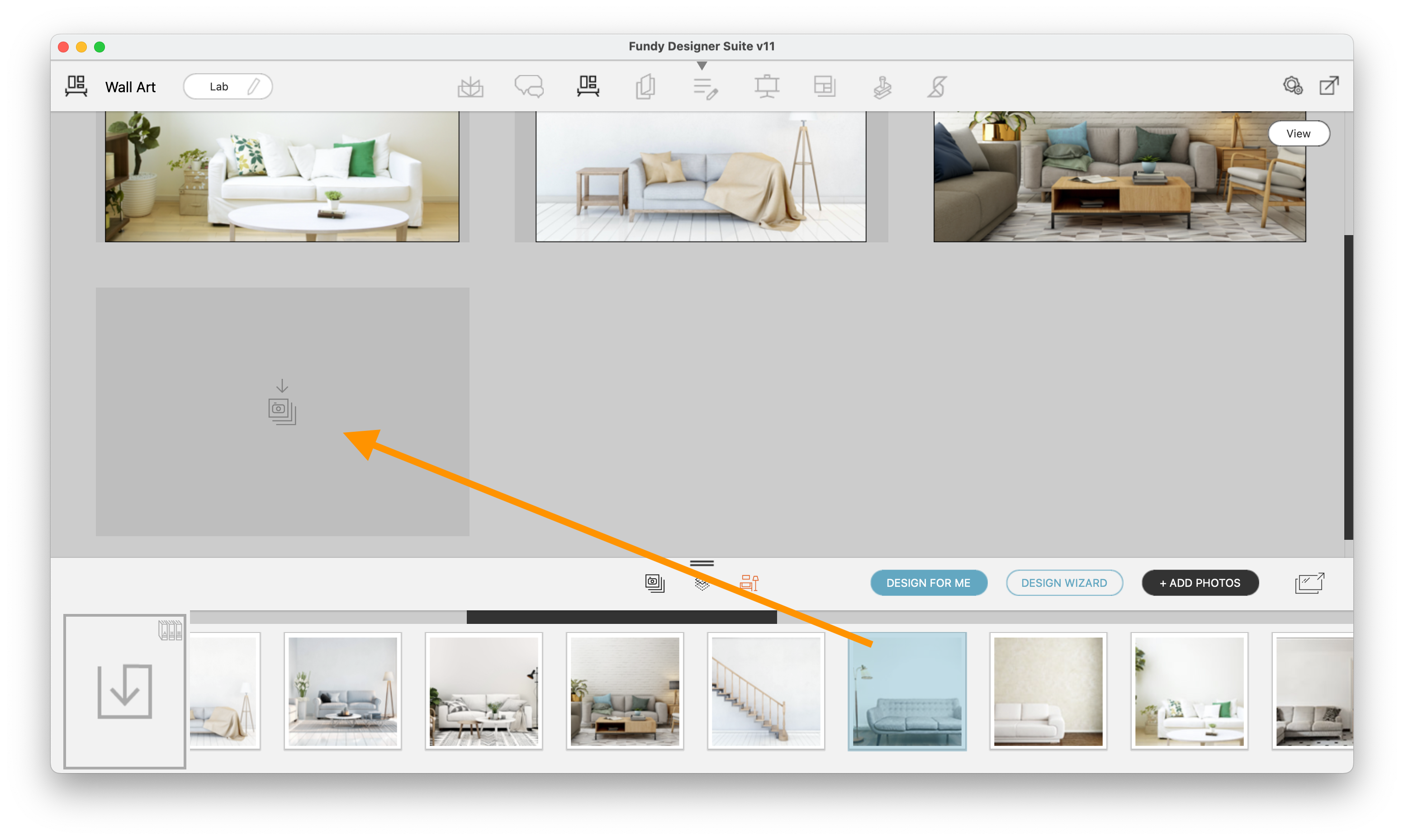Click the Wall Art title text

[x=130, y=87]
